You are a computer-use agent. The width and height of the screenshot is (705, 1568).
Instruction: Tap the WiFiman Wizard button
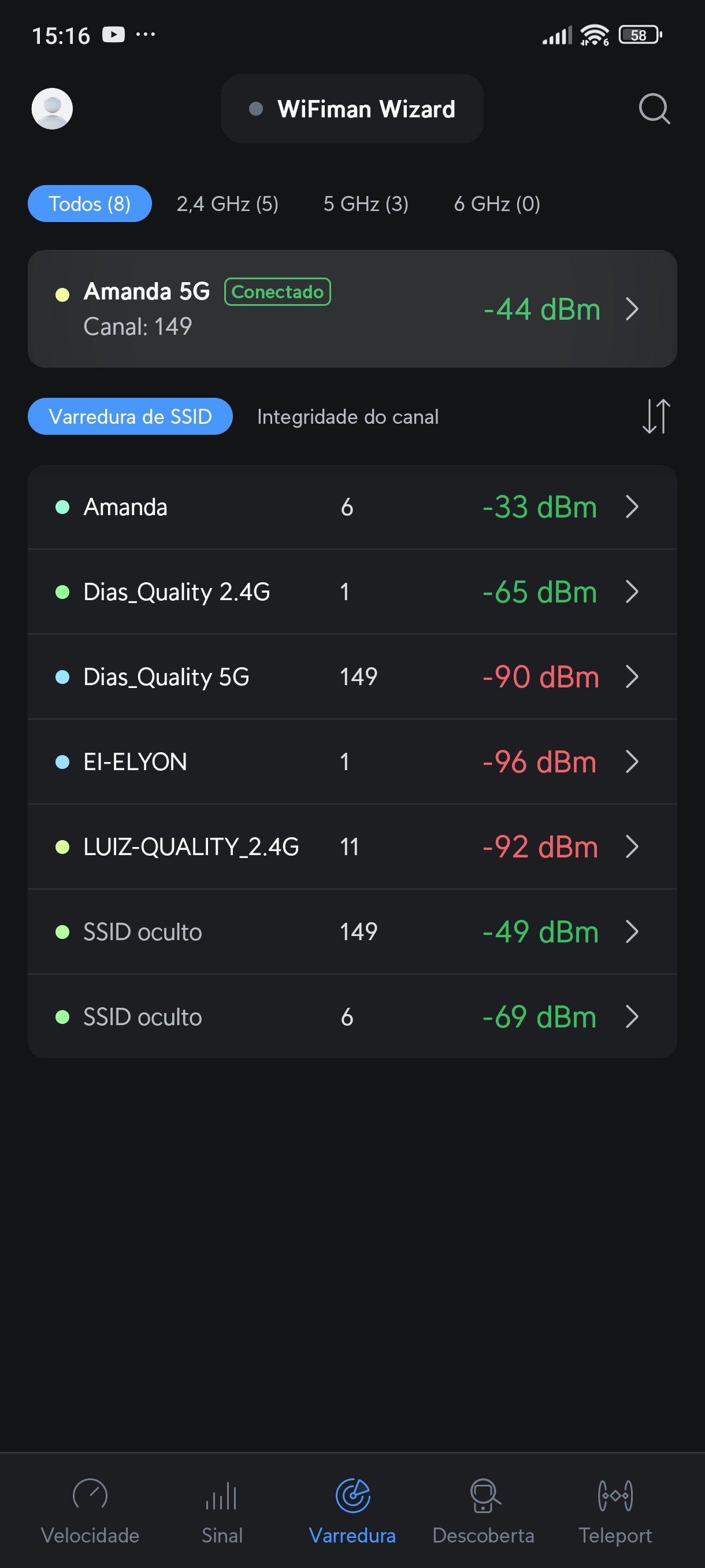352,109
